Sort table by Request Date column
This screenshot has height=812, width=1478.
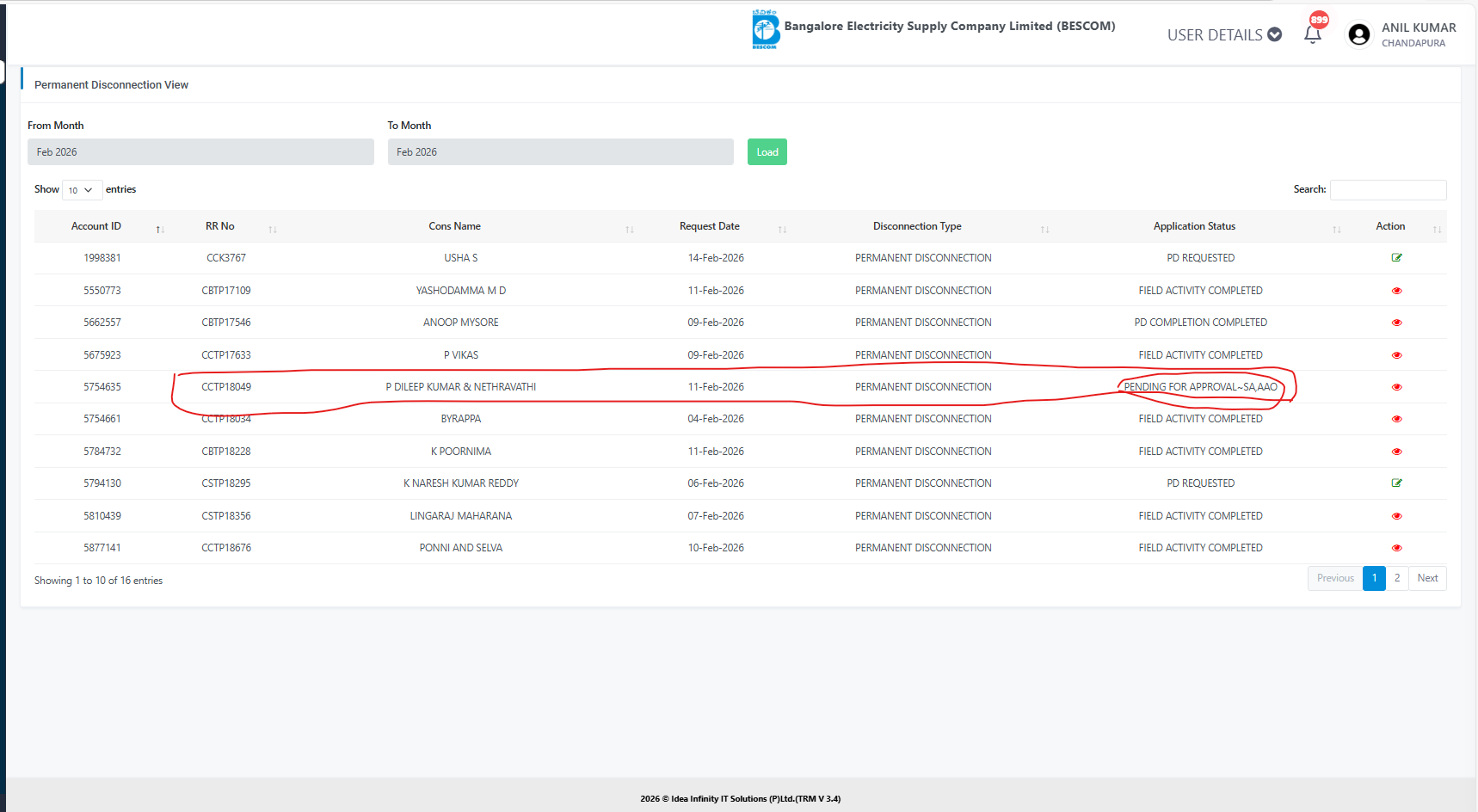(710, 226)
